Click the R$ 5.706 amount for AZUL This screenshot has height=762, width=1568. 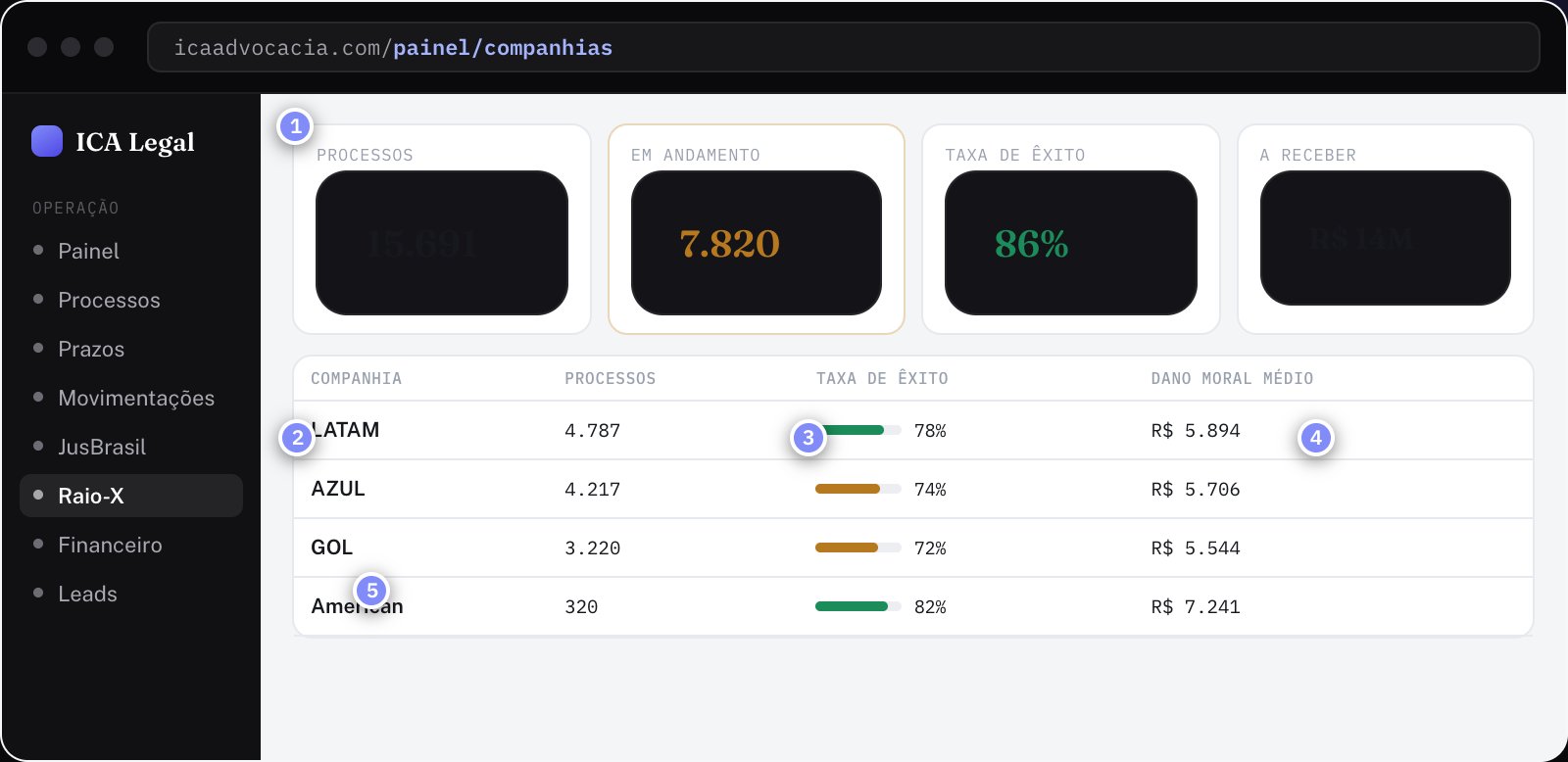click(x=1196, y=489)
